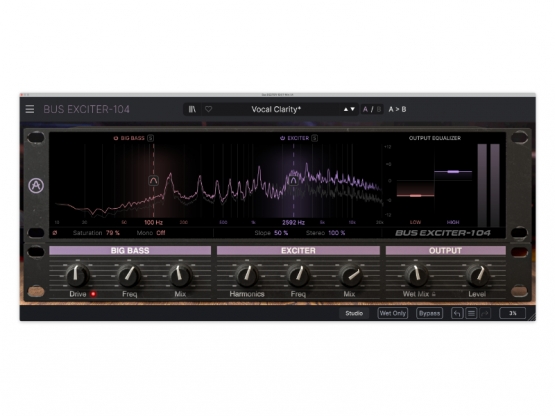Image resolution: width=555 pixels, height=416 pixels.
Task: Click the Big Bass frequency handle
Action: click(153, 181)
